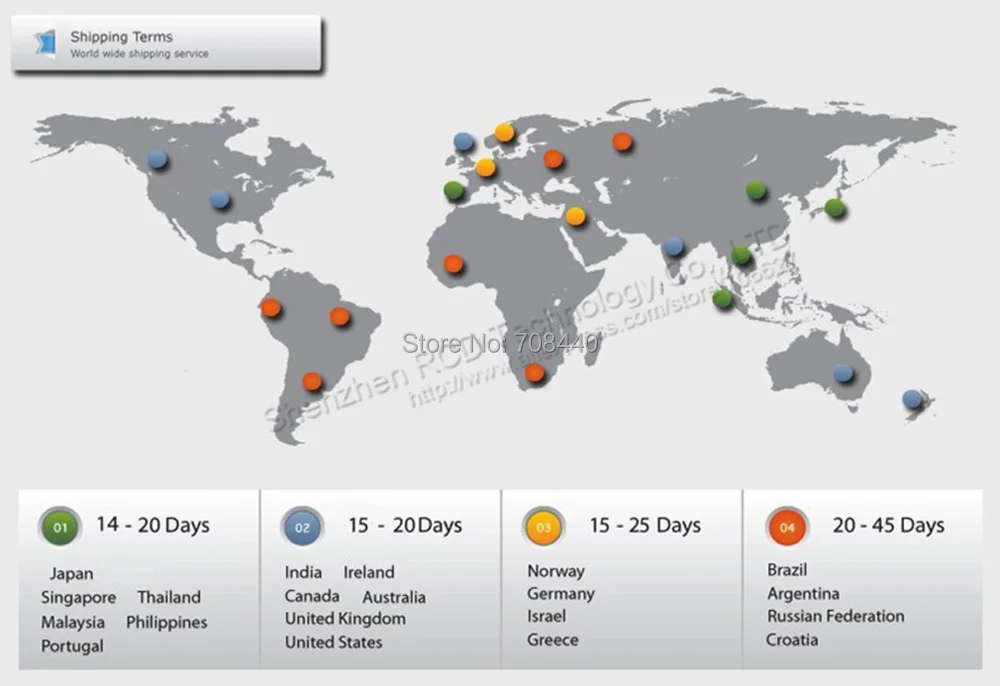The height and width of the screenshot is (686, 1000).
Task: Pick 'Brazil' in the 04 list
Action: [787, 570]
